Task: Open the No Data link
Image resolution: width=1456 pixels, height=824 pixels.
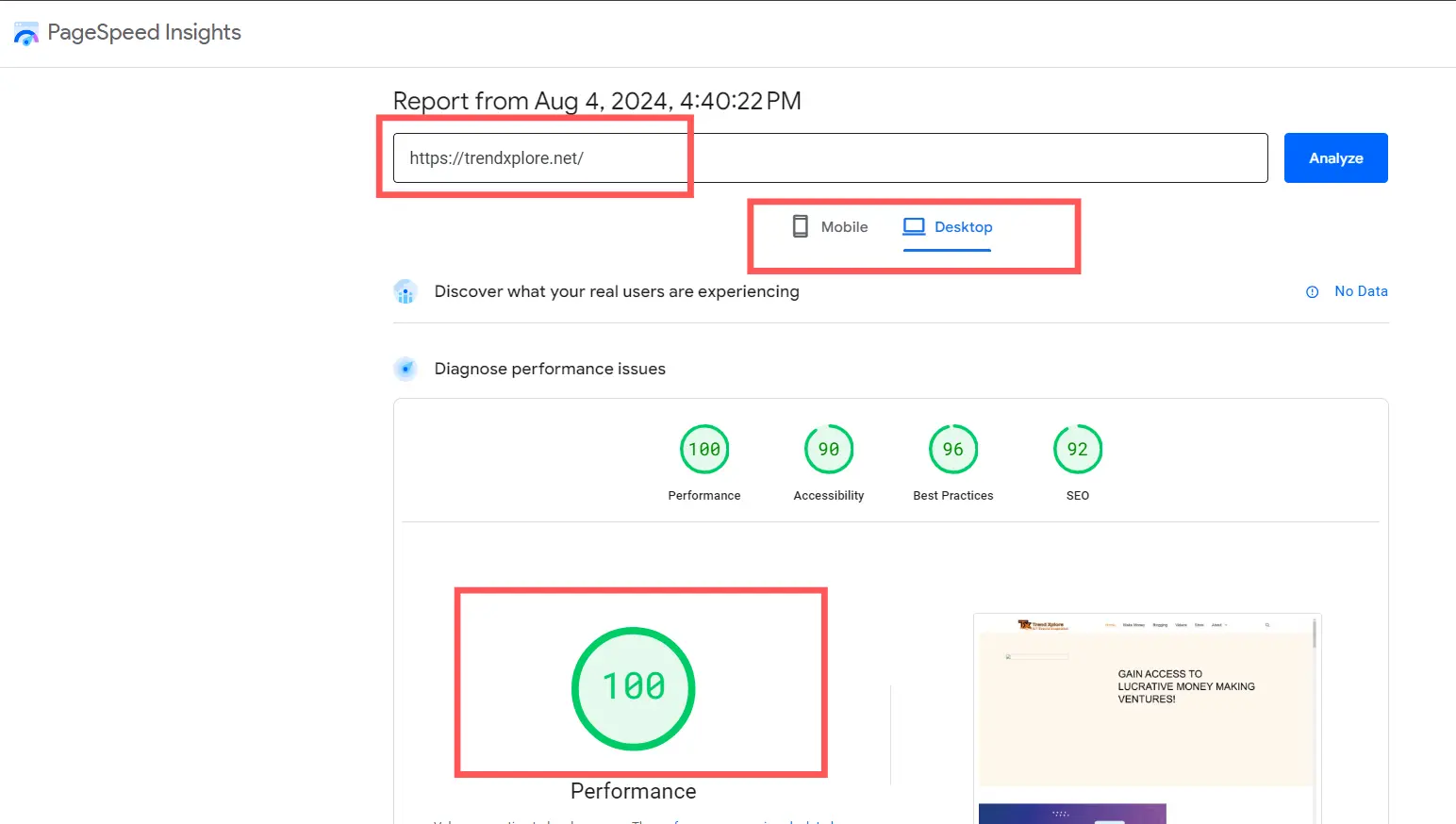Action: [x=1361, y=291]
